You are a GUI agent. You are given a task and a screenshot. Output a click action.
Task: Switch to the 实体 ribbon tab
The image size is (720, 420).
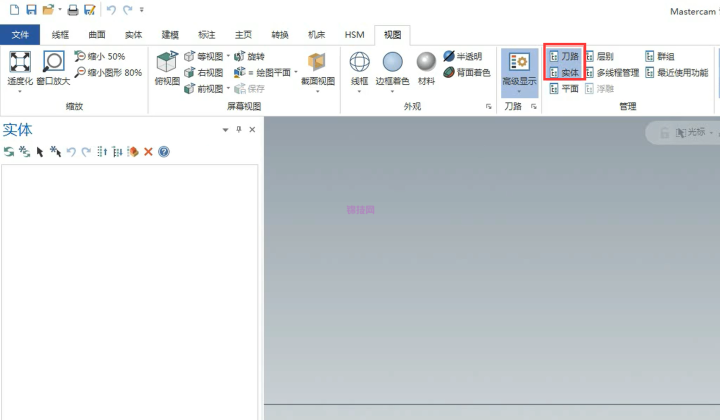click(134, 35)
